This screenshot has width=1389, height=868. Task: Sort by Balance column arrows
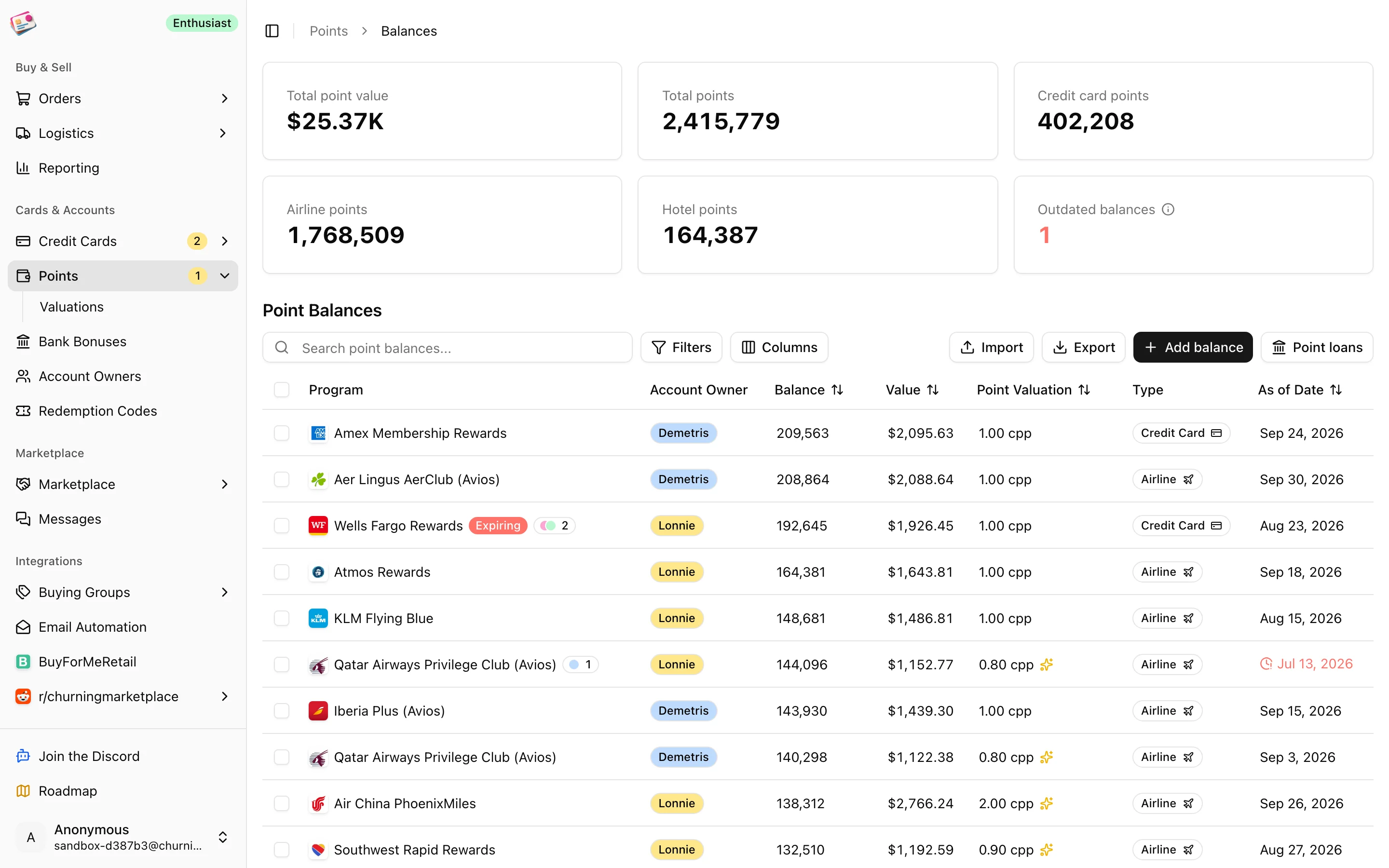pyautogui.click(x=837, y=390)
